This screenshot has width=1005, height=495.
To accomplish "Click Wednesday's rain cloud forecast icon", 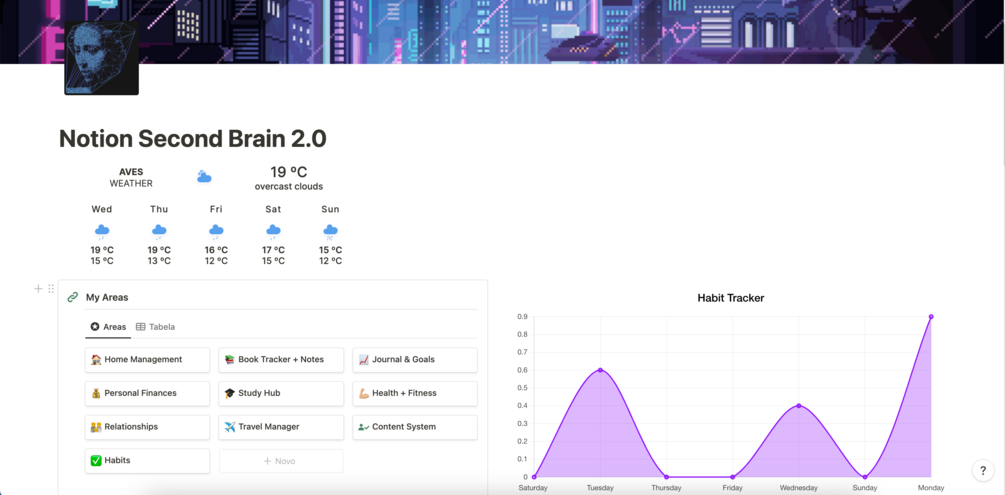I will click(102, 231).
